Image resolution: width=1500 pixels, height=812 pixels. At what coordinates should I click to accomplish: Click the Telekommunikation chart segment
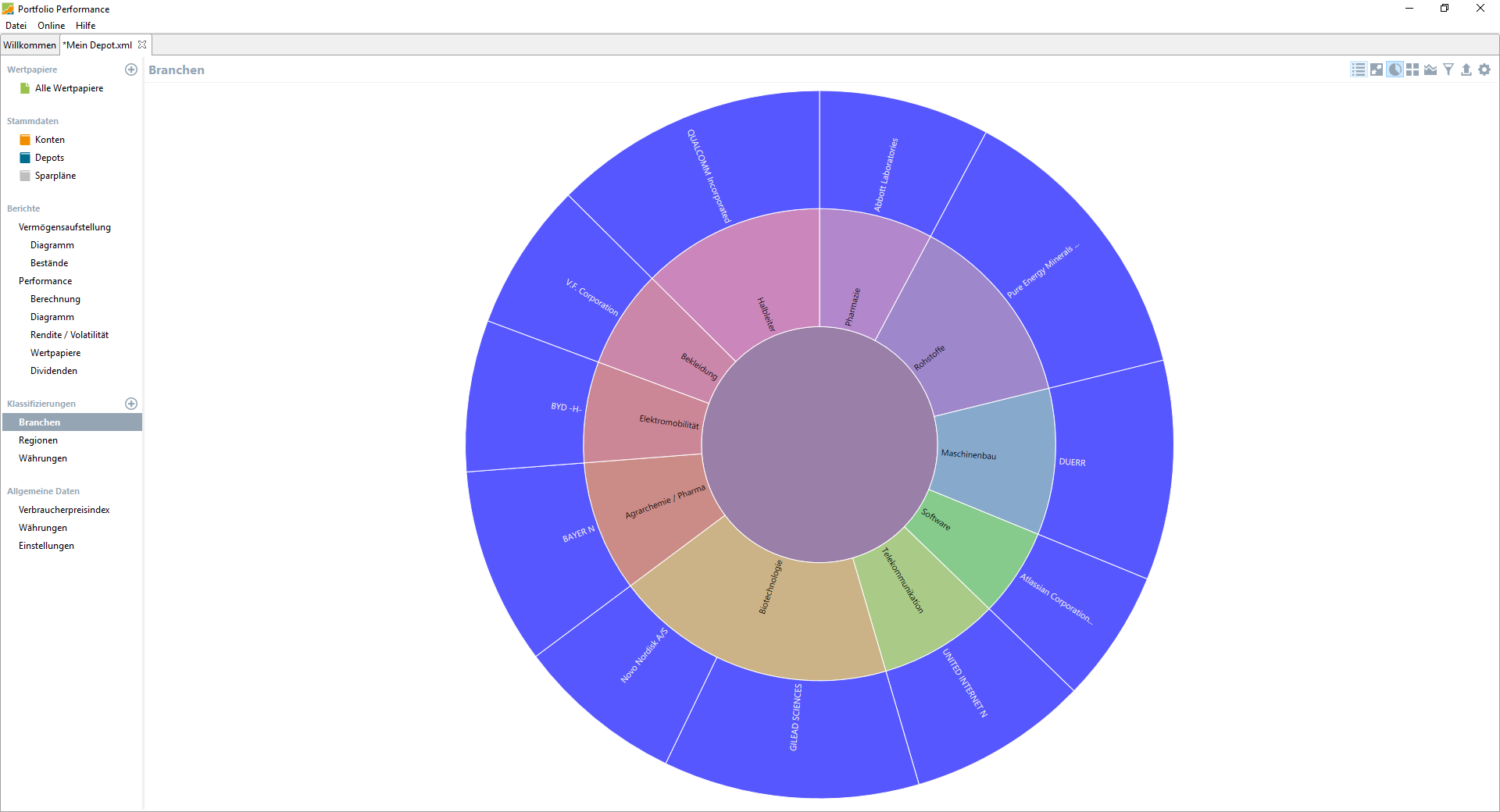(x=918, y=601)
